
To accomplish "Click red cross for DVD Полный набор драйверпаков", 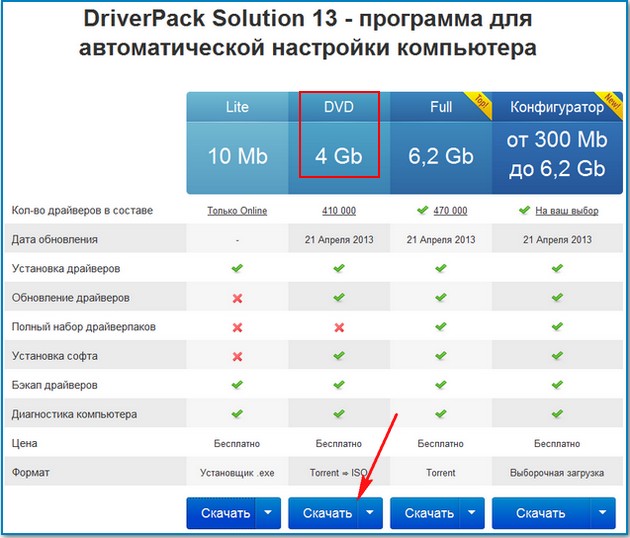I will click(x=339, y=327).
